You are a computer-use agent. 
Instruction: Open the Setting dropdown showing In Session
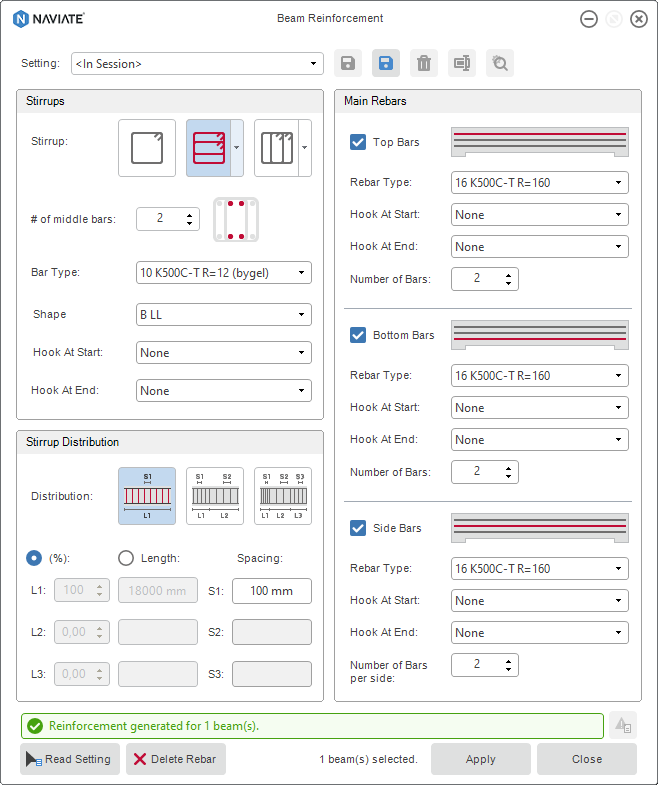click(x=197, y=64)
